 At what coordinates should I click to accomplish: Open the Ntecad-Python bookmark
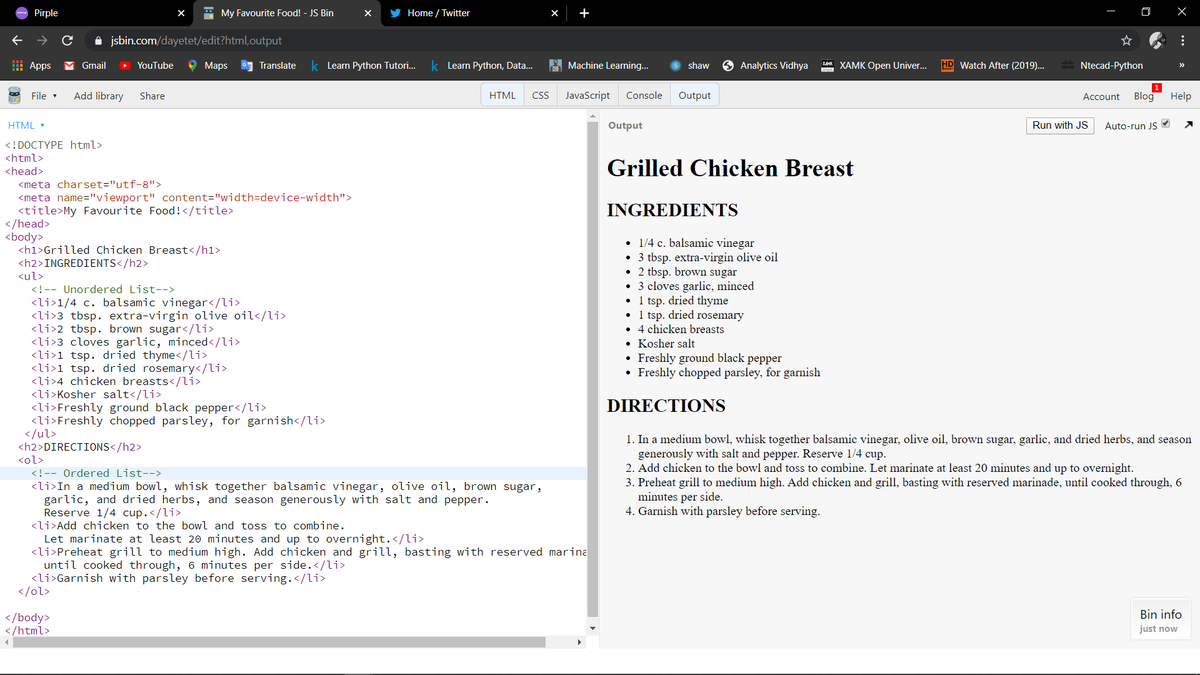[x=1101, y=65]
